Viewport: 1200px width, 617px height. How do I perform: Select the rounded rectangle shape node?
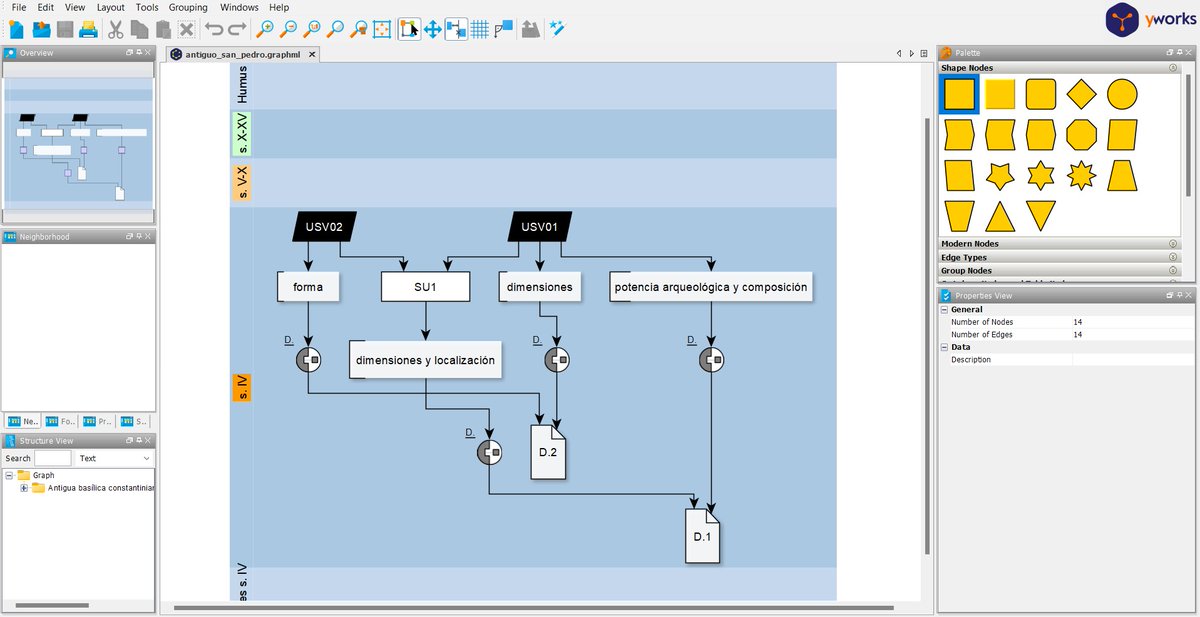pos(1041,94)
